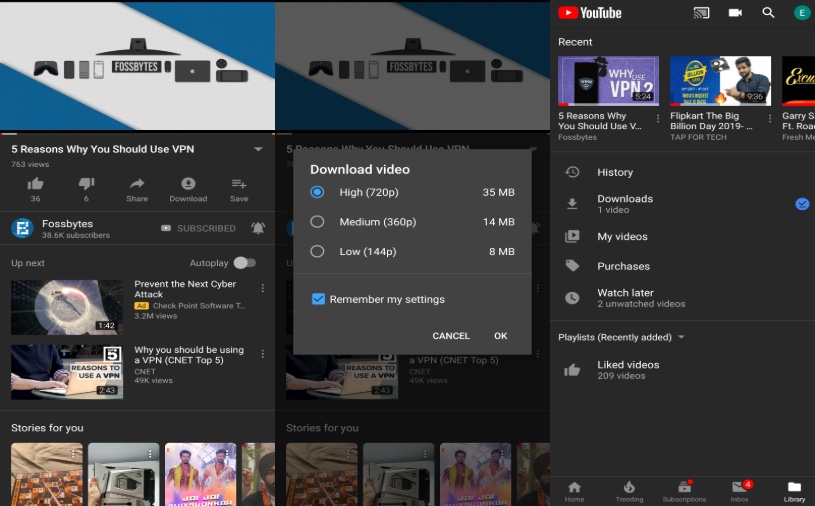Open options menu for CNET VPN video
Image resolution: width=815 pixels, height=506 pixels.
coord(263,354)
